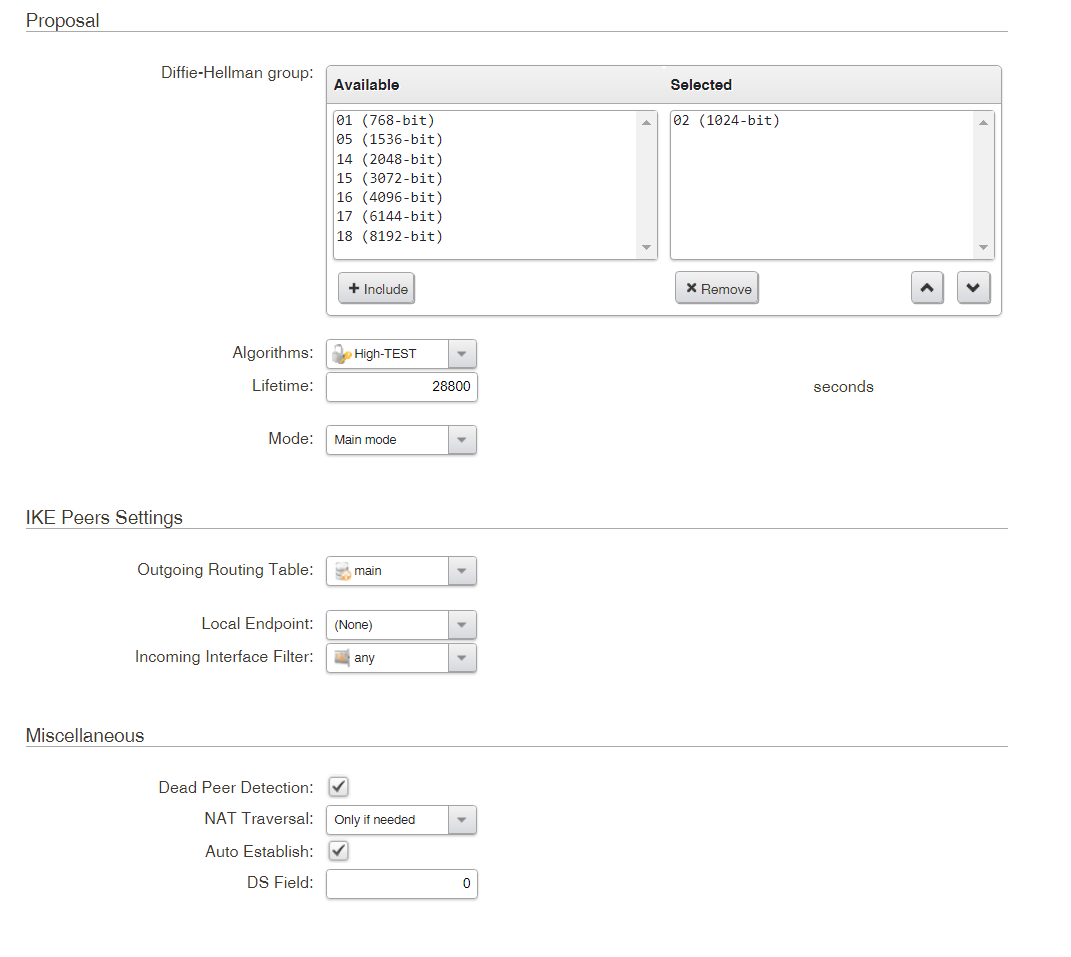
Task: Disable Dead Peer Detection checkbox
Action: (x=338, y=787)
